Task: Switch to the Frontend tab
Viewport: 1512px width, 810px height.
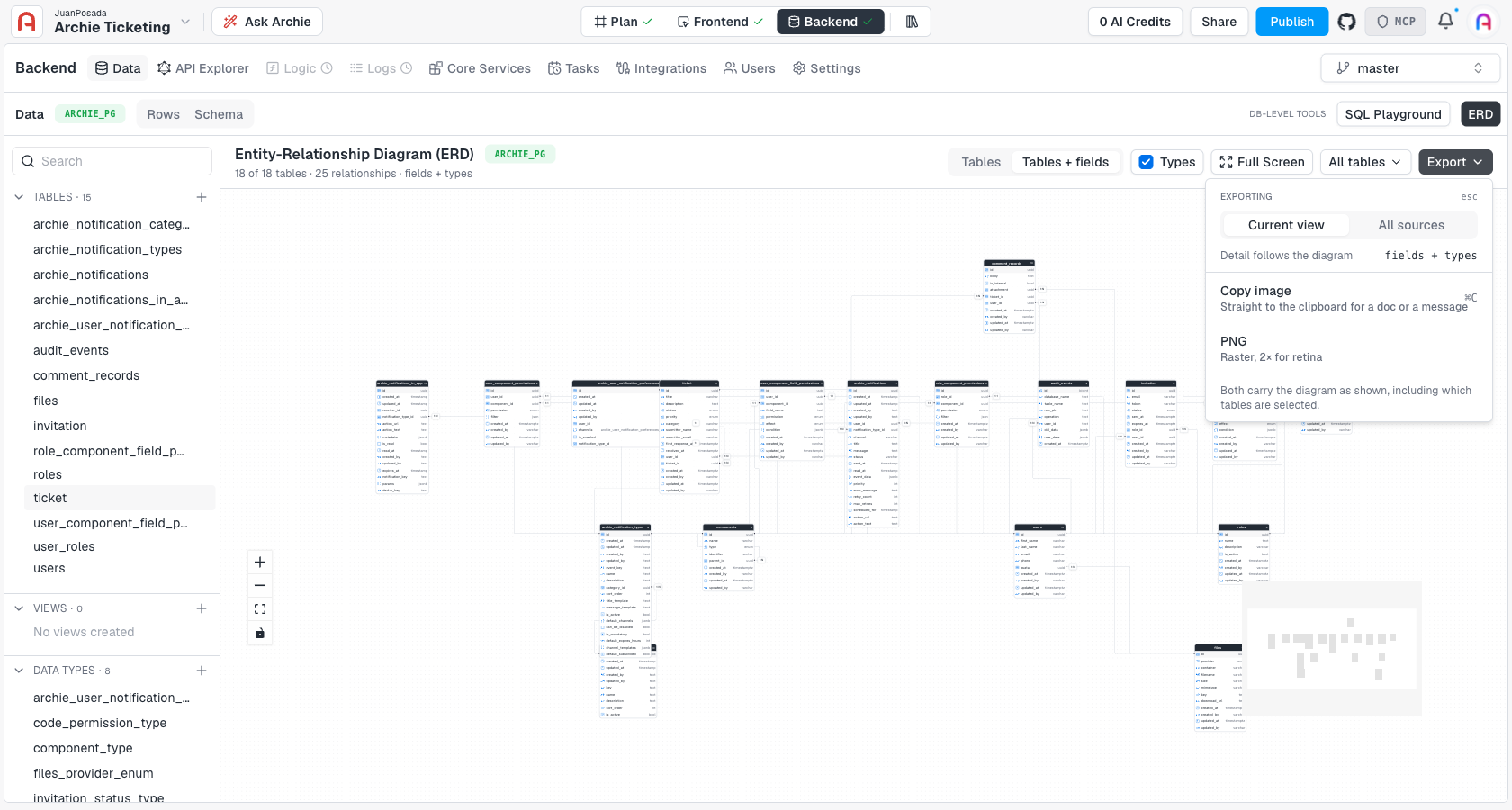Action: click(720, 22)
